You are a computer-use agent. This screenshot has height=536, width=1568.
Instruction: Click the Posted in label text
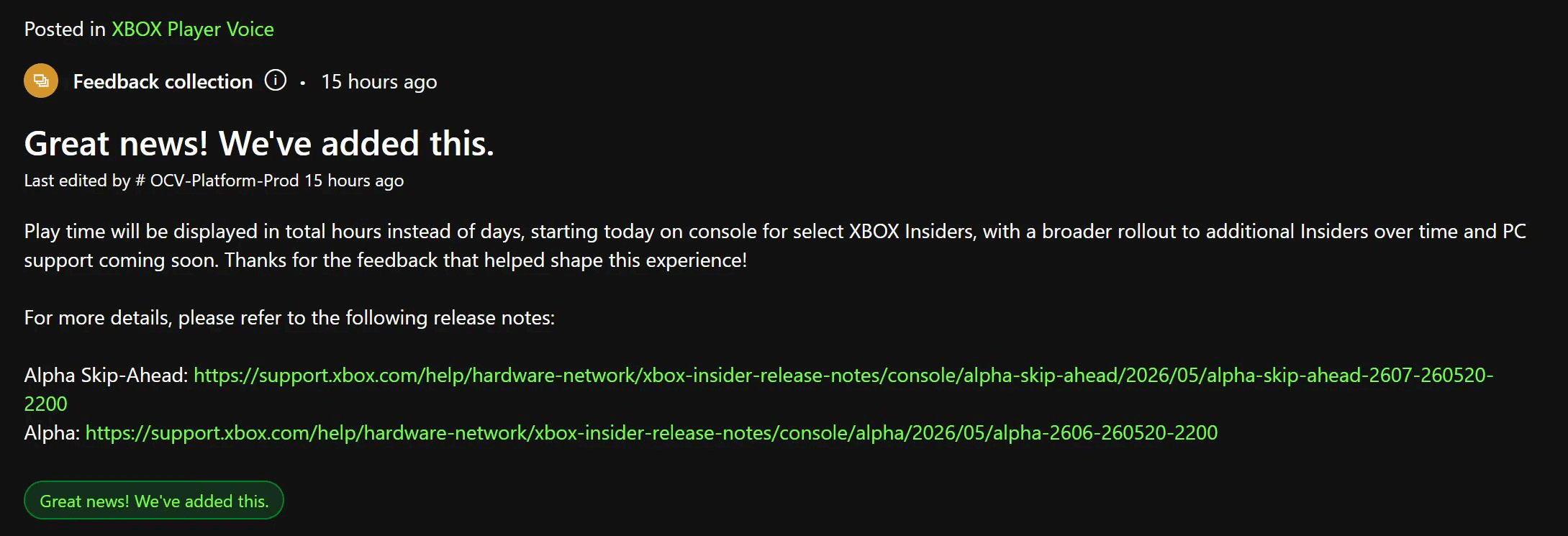pyautogui.click(x=65, y=29)
